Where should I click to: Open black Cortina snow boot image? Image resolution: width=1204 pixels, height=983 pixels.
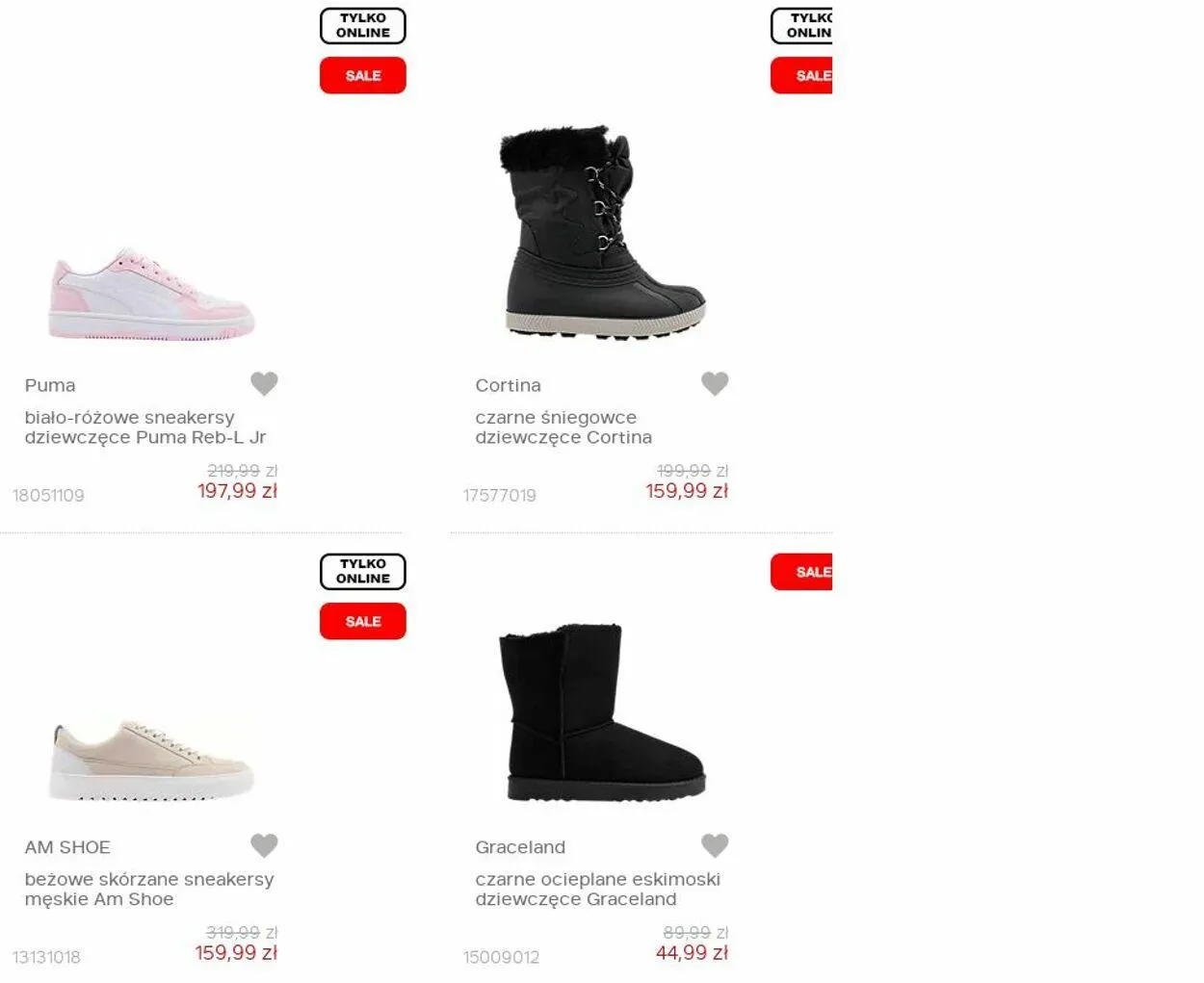(x=603, y=232)
